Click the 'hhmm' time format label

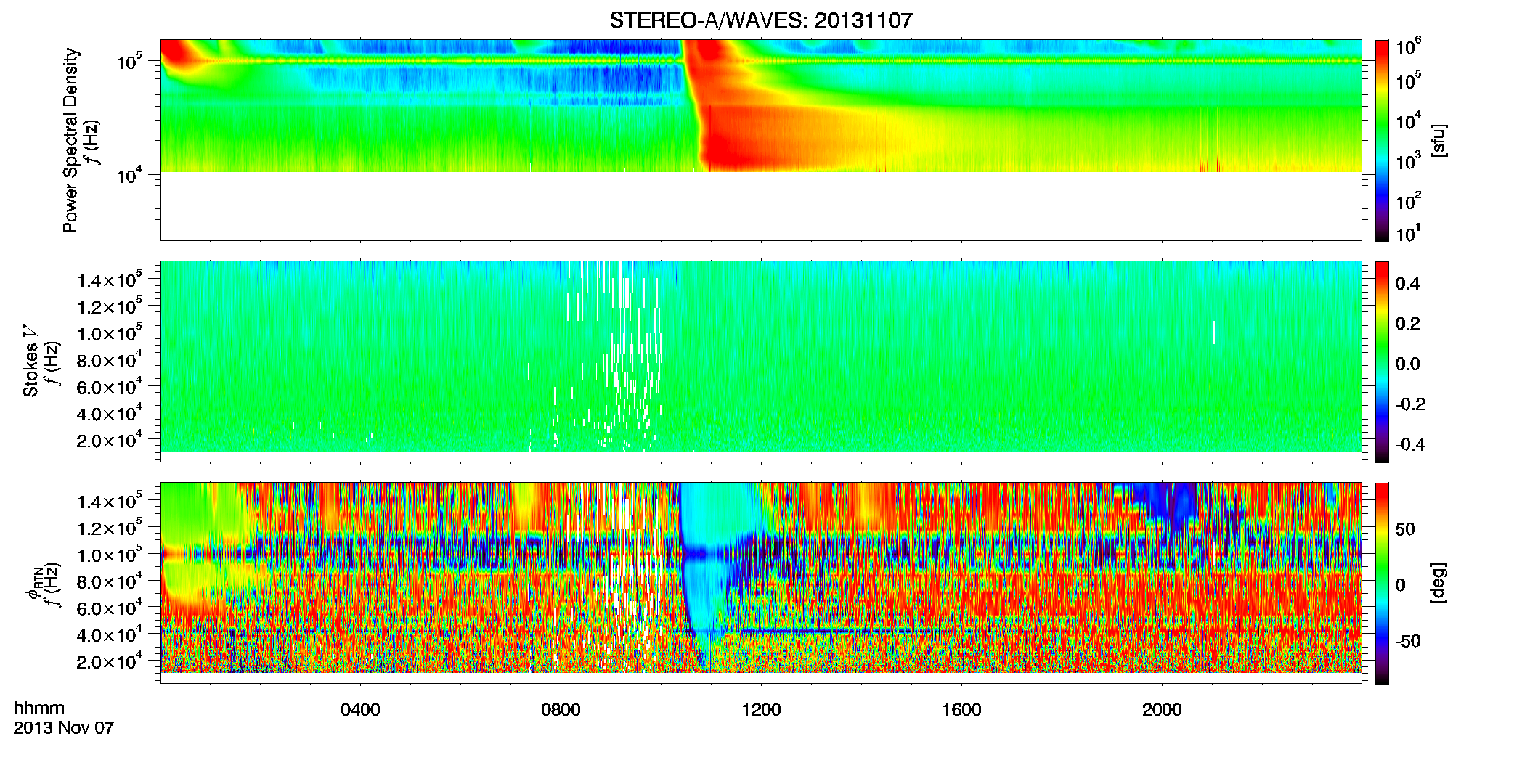pyautogui.click(x=39, y=708)
